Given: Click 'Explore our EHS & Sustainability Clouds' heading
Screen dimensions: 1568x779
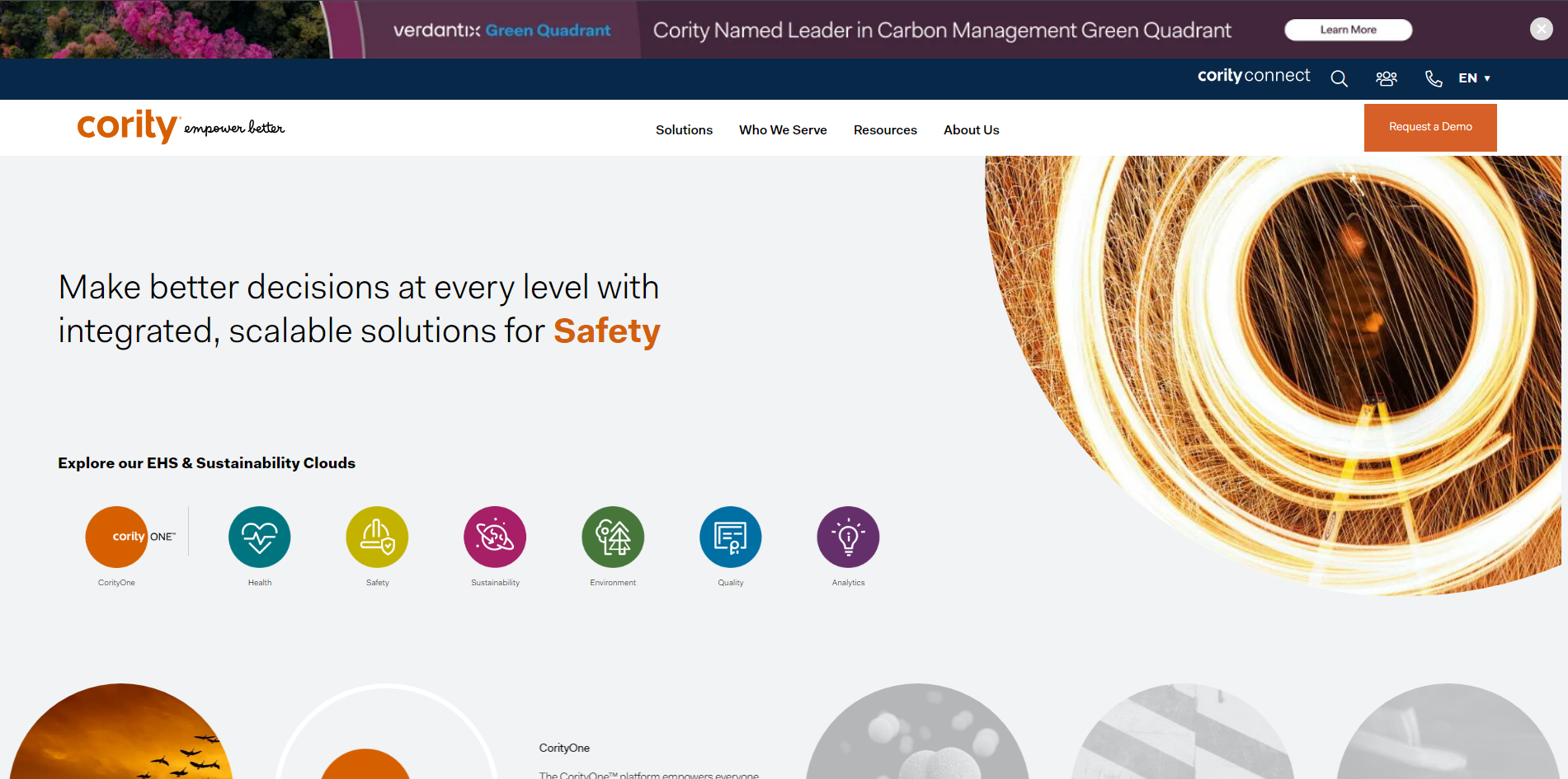Looking at the screenshot, I should (206, 463).
